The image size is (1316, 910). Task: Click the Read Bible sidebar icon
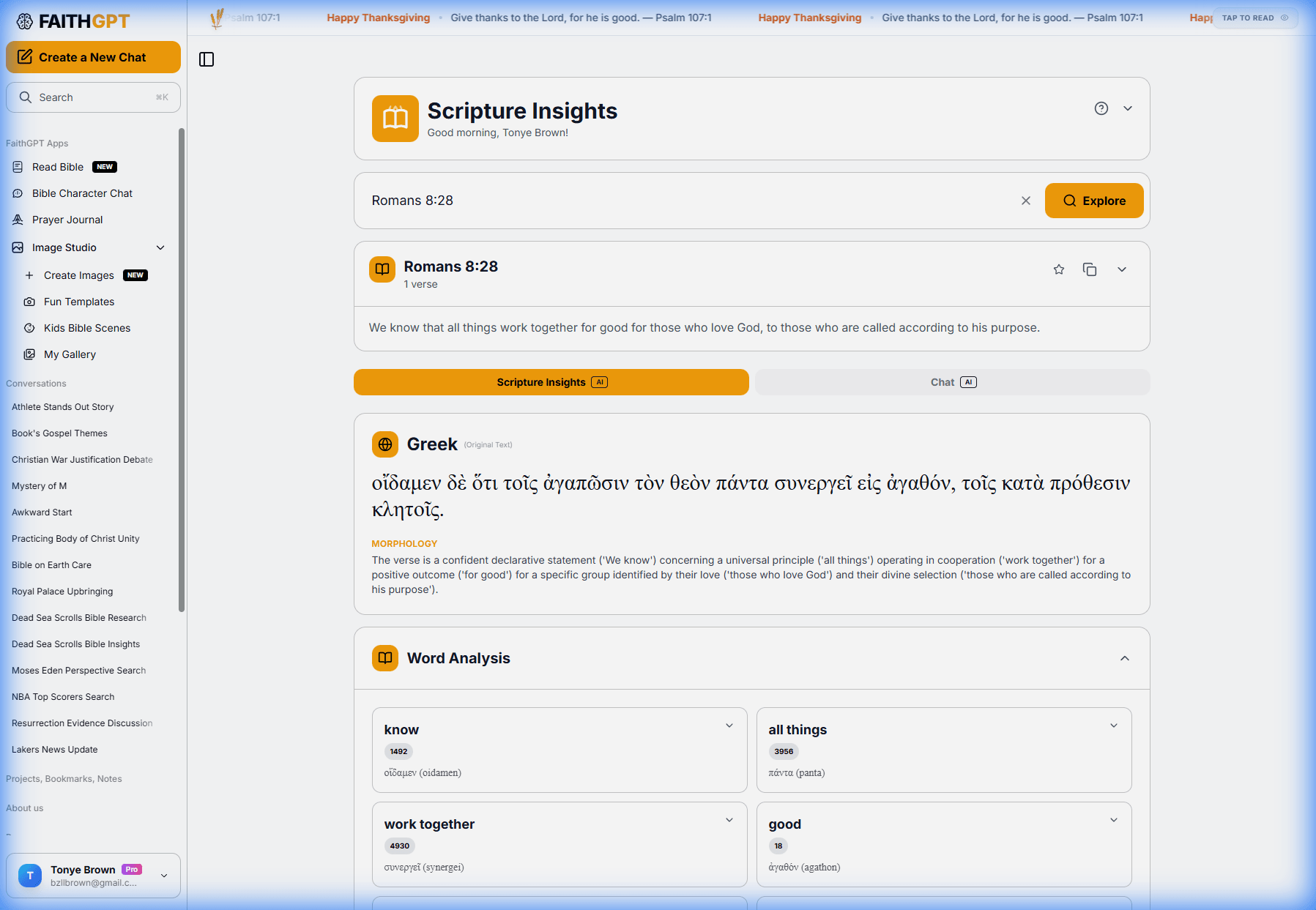coord(18,167)
